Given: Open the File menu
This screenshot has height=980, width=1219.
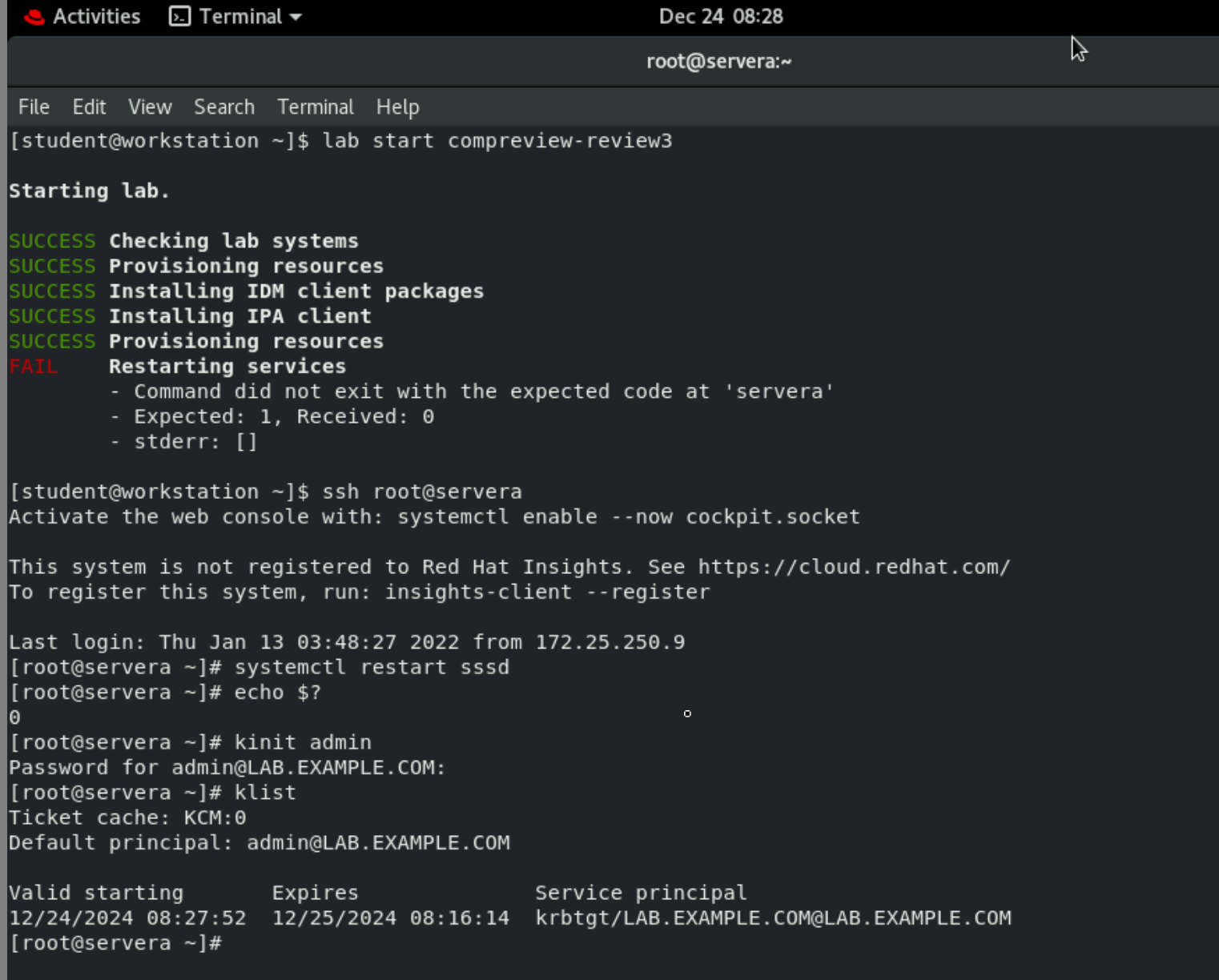Looking at the screenshot, I should (x=33, y=106).
